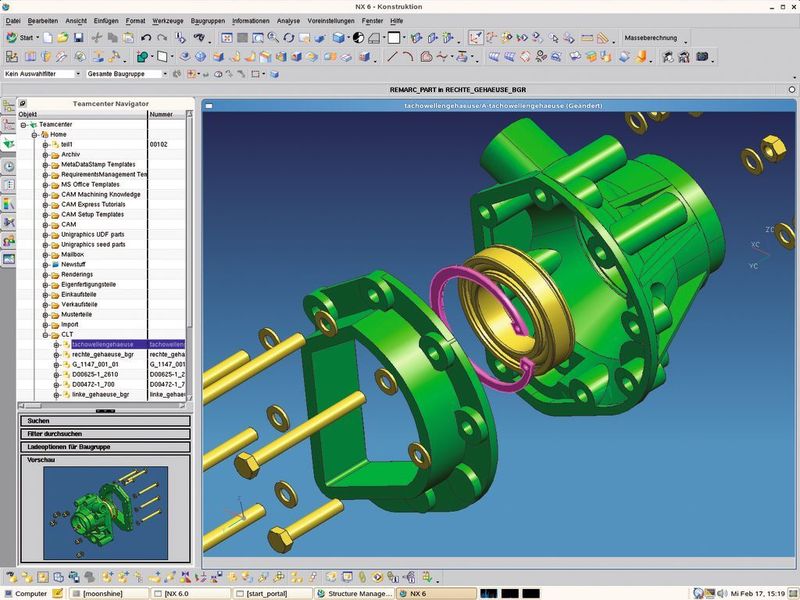Expand the CAM Express Tutorials folder
The image size is (800, 600).
(x=45, y=205)
